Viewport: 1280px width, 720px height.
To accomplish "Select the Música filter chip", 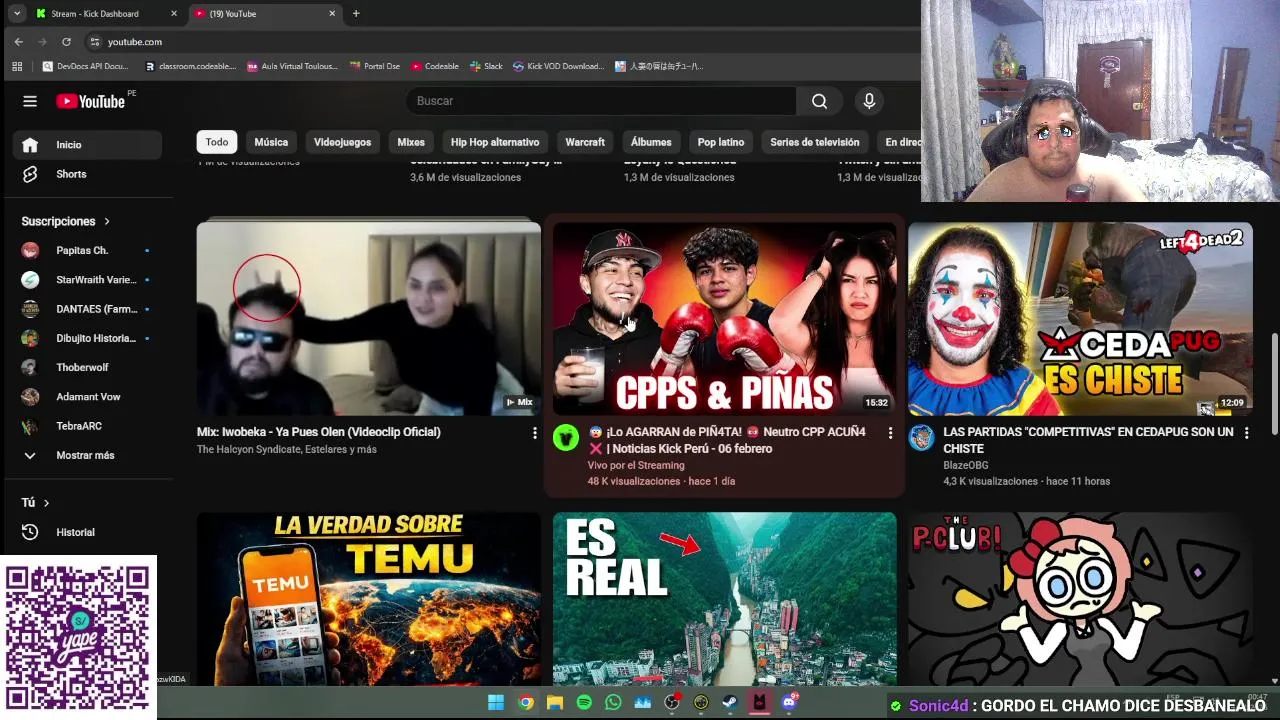I will point(271,142).
